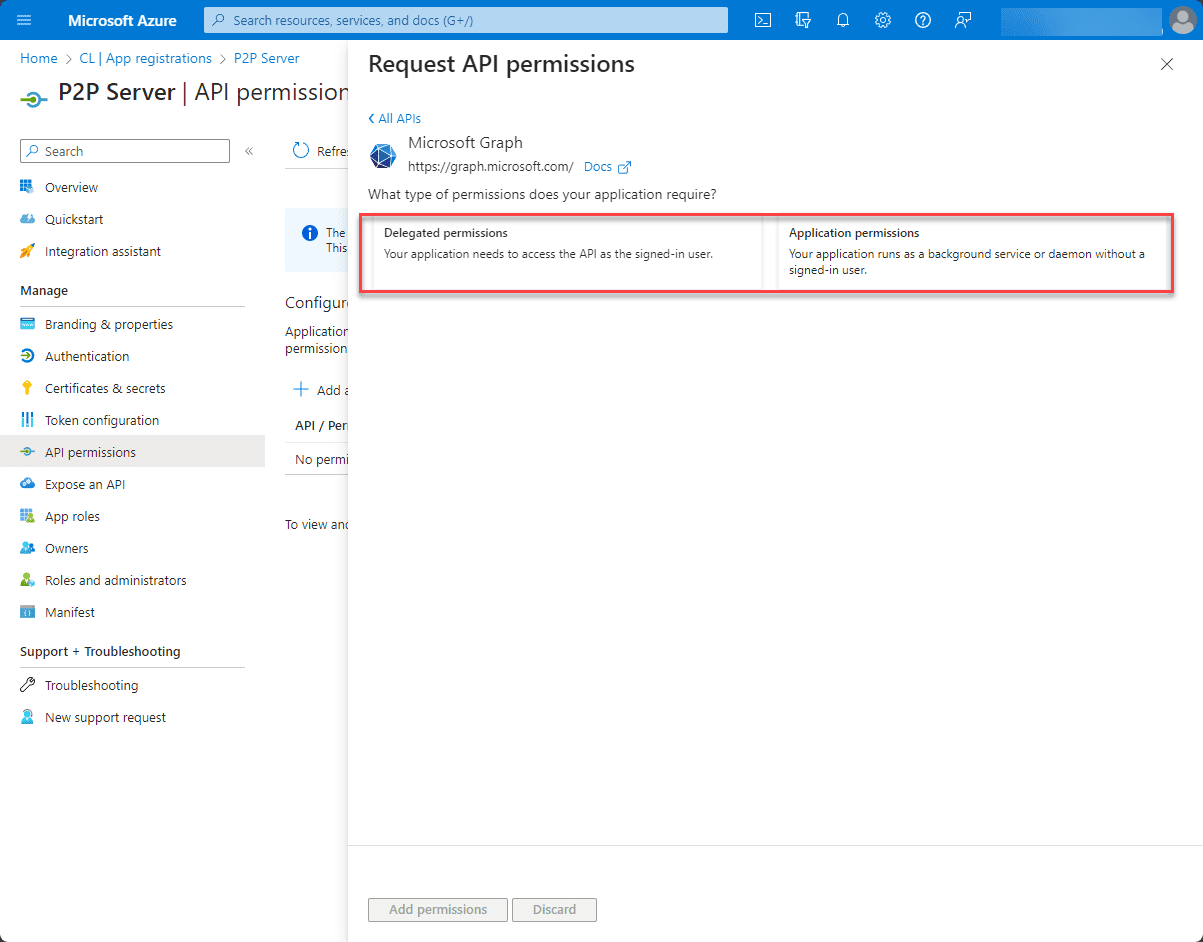Choose Delegated permissions
Viewport: 1203px width, 942px height.
(x=566, y=253)
